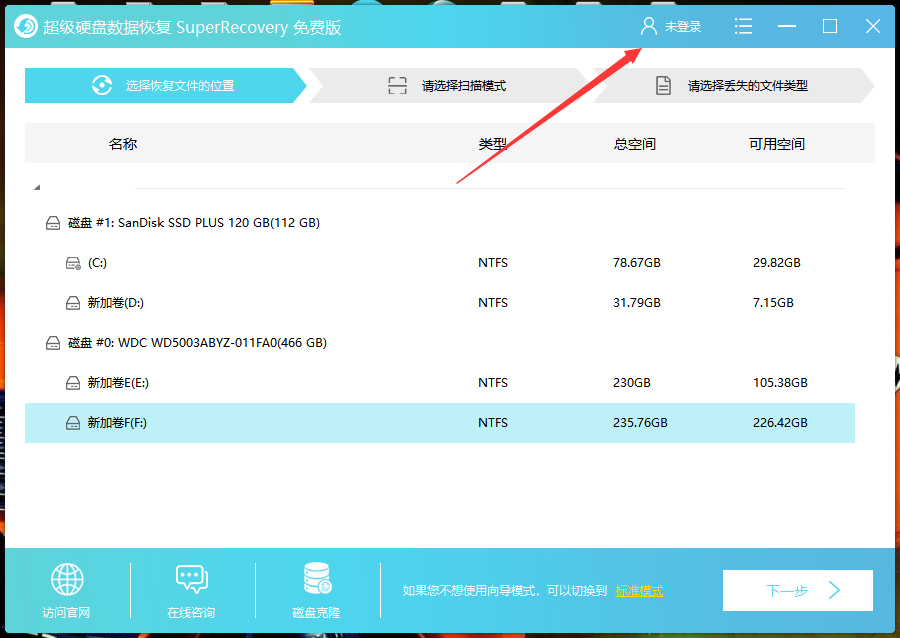This screenshot has height=638, width=900.
Task: Click the drive icon beside 新加卷E(E:)
Action: pyautogui.click(x=73, y=383)
